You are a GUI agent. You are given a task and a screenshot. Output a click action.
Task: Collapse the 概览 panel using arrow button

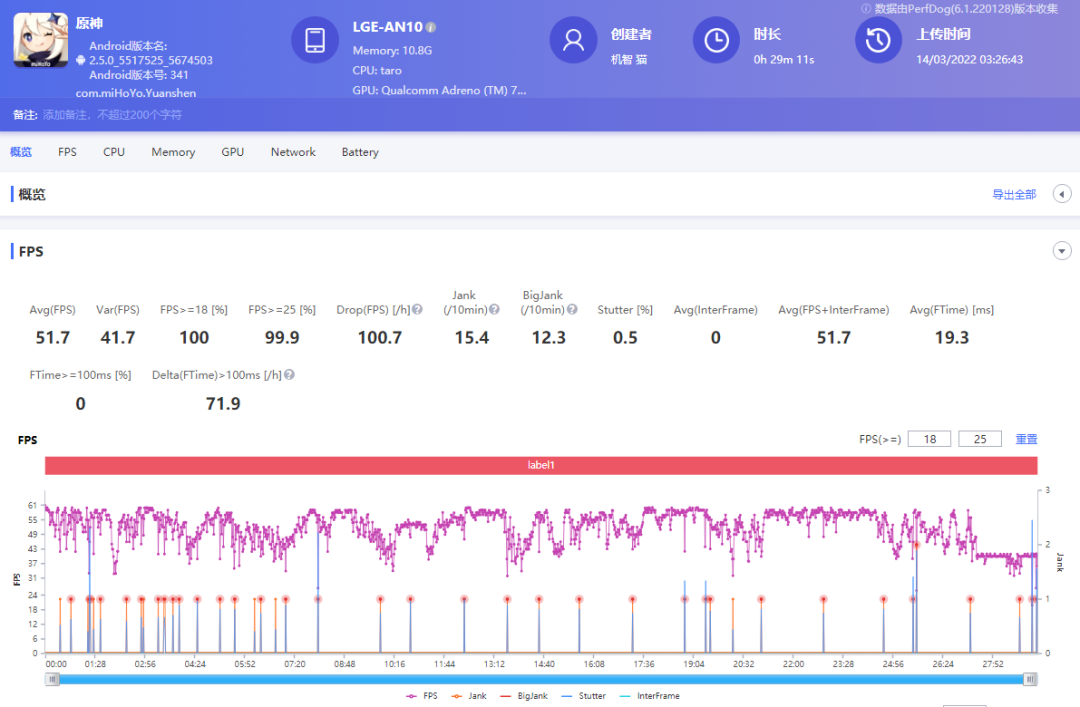(1062, 194)
